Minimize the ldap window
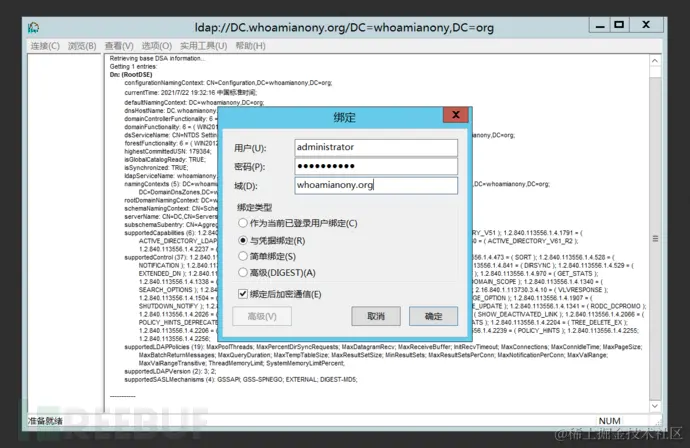The image size is (690, 448). (x=600, y=26)
